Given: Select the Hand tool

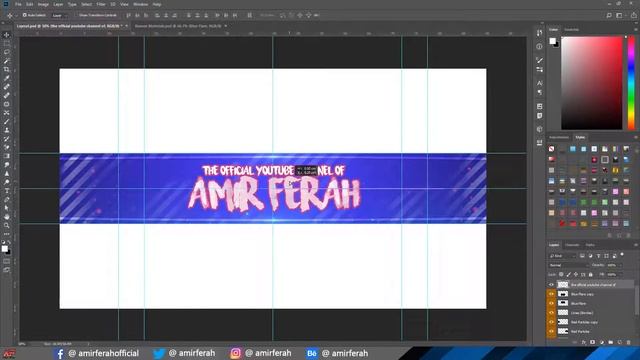Looking at the screenshot, I should point(7,217).
